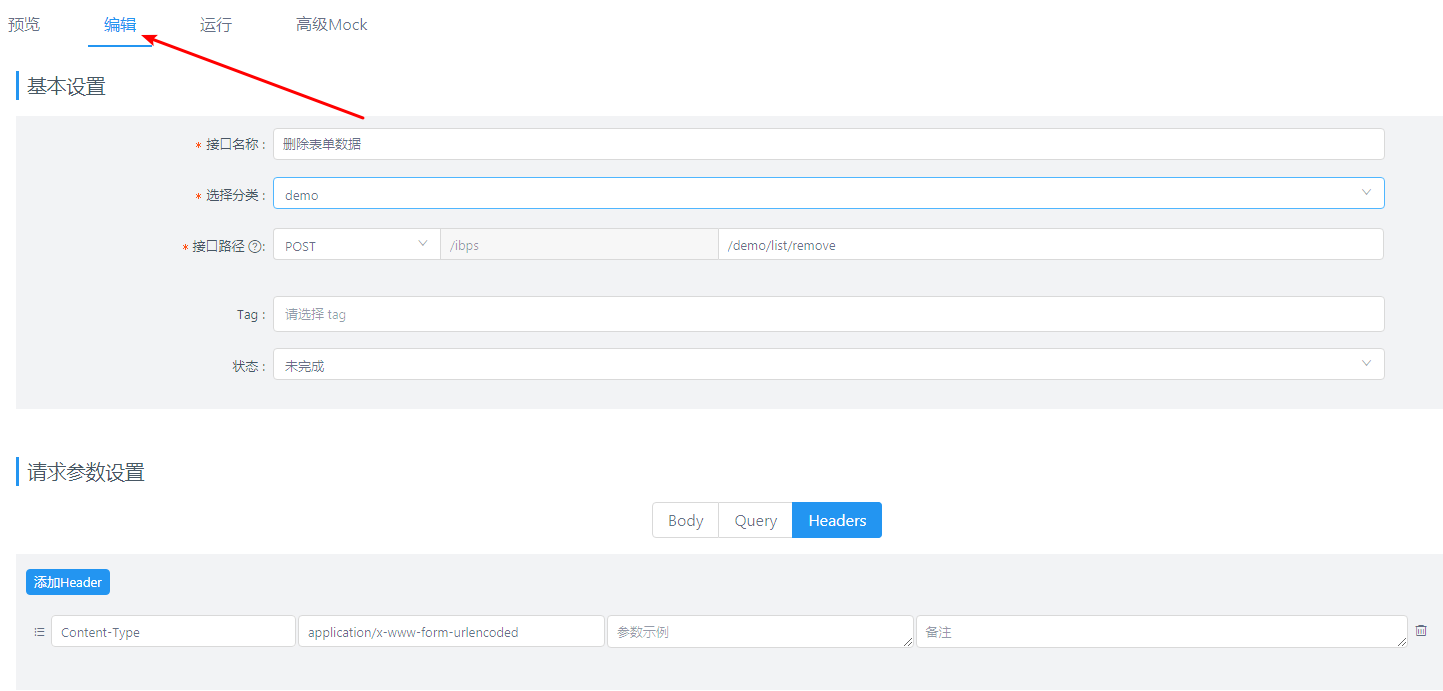This screenshot has height=691, width=1443.
Task: Open the 运行 tab
Action: point(216,25)
